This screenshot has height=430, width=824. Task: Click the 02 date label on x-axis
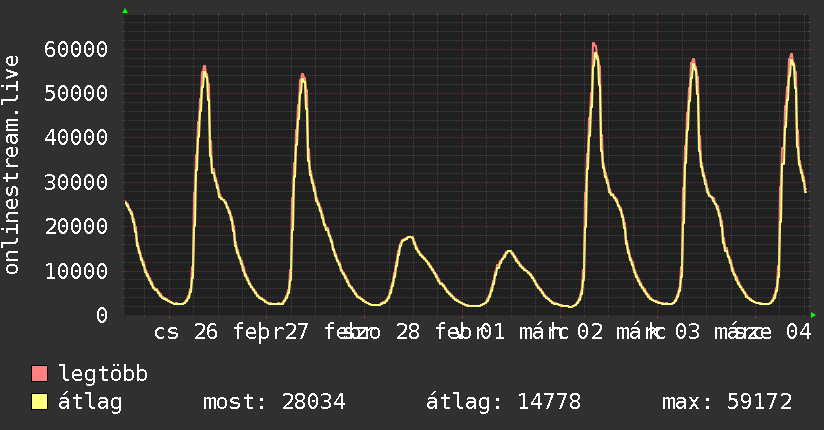point(590,332)
